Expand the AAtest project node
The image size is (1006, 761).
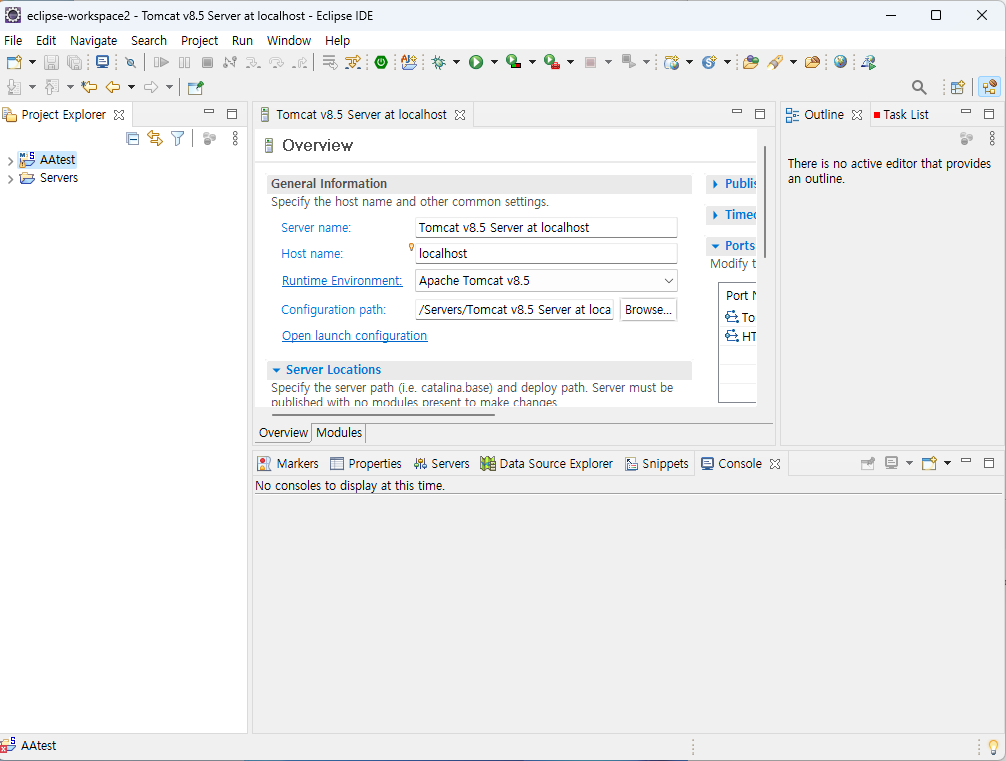click(x=10, y=160)
